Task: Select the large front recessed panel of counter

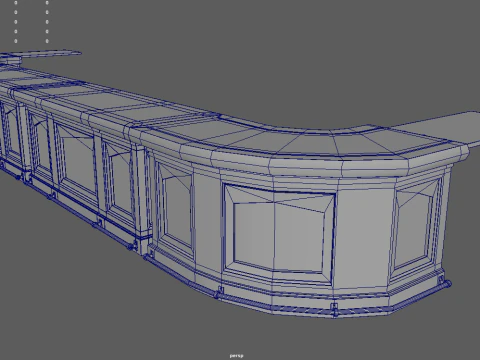Action: click(x=279, y=233)
